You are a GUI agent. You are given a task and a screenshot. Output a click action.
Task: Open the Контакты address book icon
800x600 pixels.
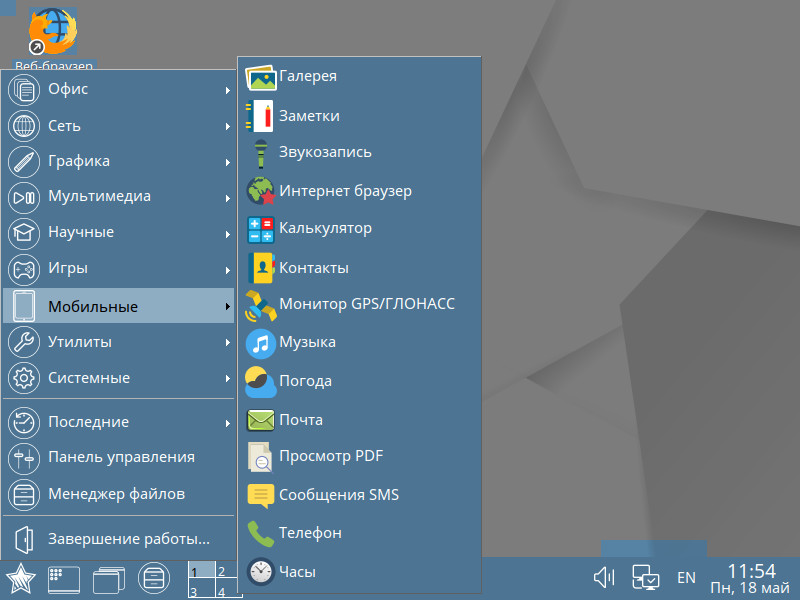pyautogui.click(x=261, y=268)
